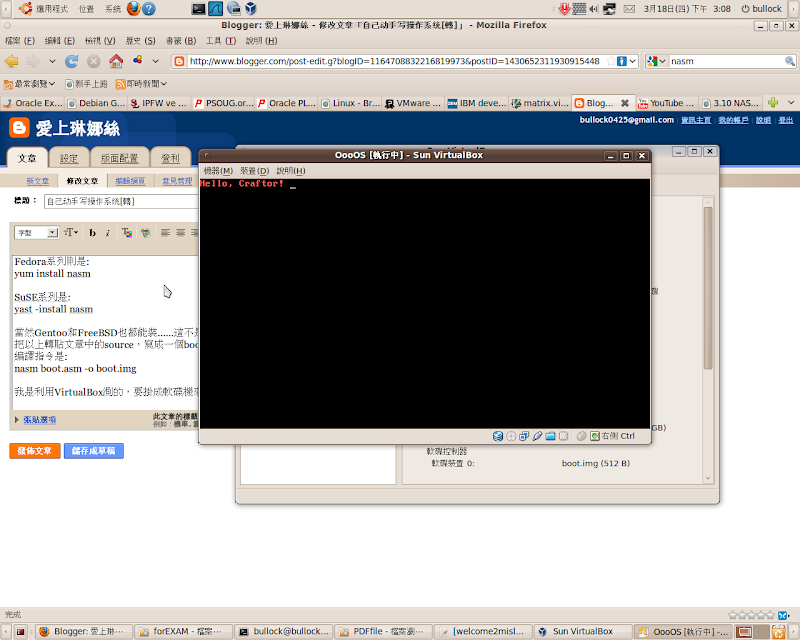Expand the live news feed bookmark dropdown
This screenshot has width=800, height=640.
[141, 83]
